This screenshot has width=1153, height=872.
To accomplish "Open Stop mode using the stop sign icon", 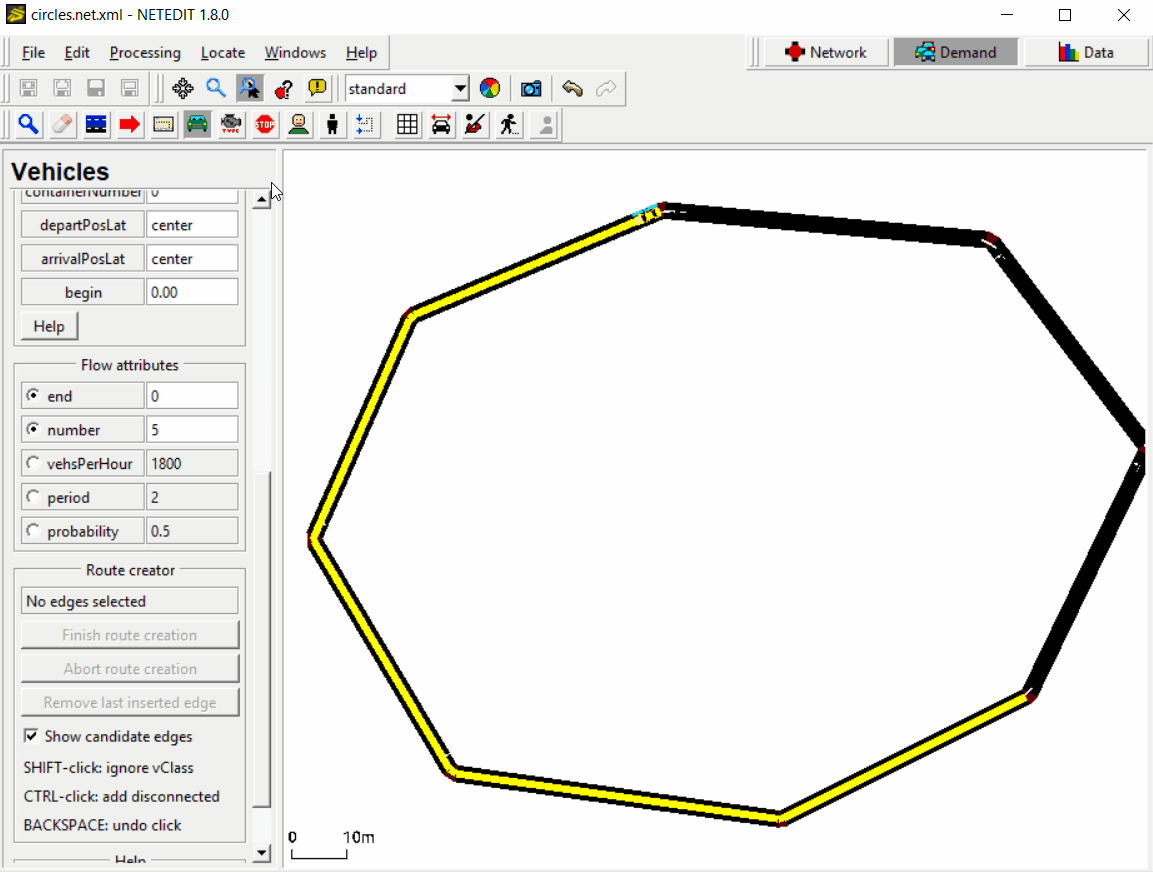I will tap(264, 124).
